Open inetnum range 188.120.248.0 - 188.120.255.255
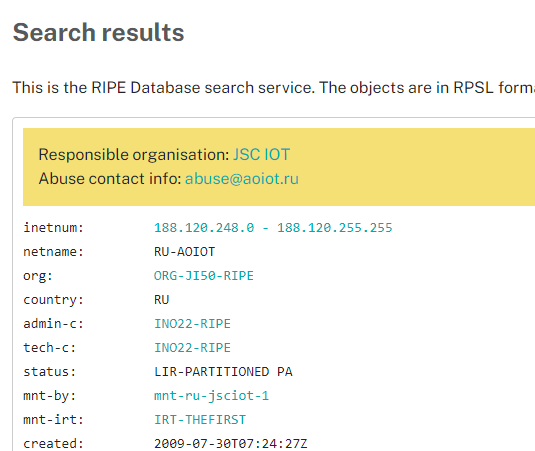Image resolution: width=535 pixels, height=451 pixels. [273, 228]
